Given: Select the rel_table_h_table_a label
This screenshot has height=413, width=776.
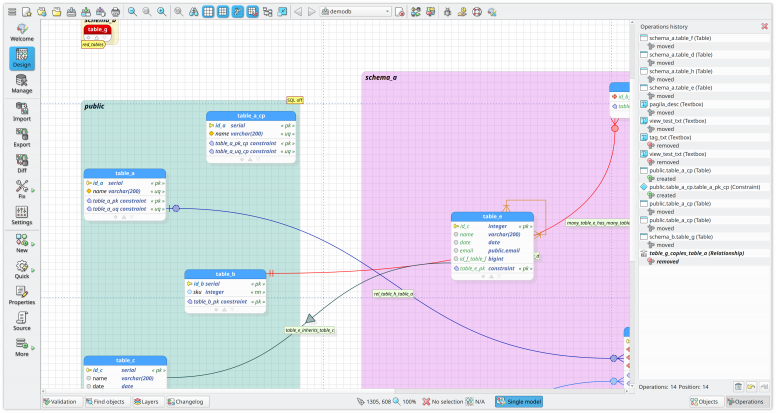Looking at the screenshot, I should click(x=393, y=294).
